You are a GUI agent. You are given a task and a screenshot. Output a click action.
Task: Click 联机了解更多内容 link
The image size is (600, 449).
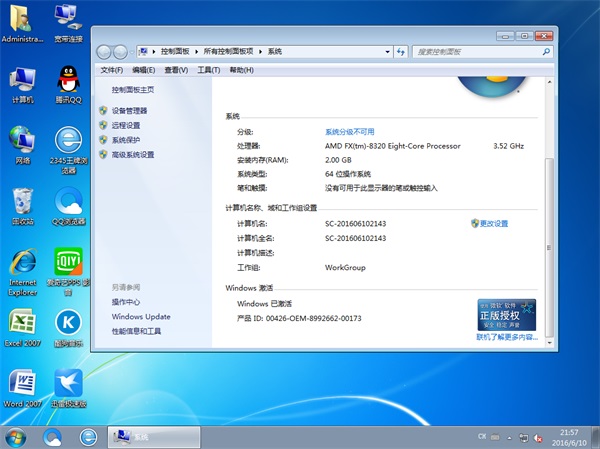tap(507, 337)
